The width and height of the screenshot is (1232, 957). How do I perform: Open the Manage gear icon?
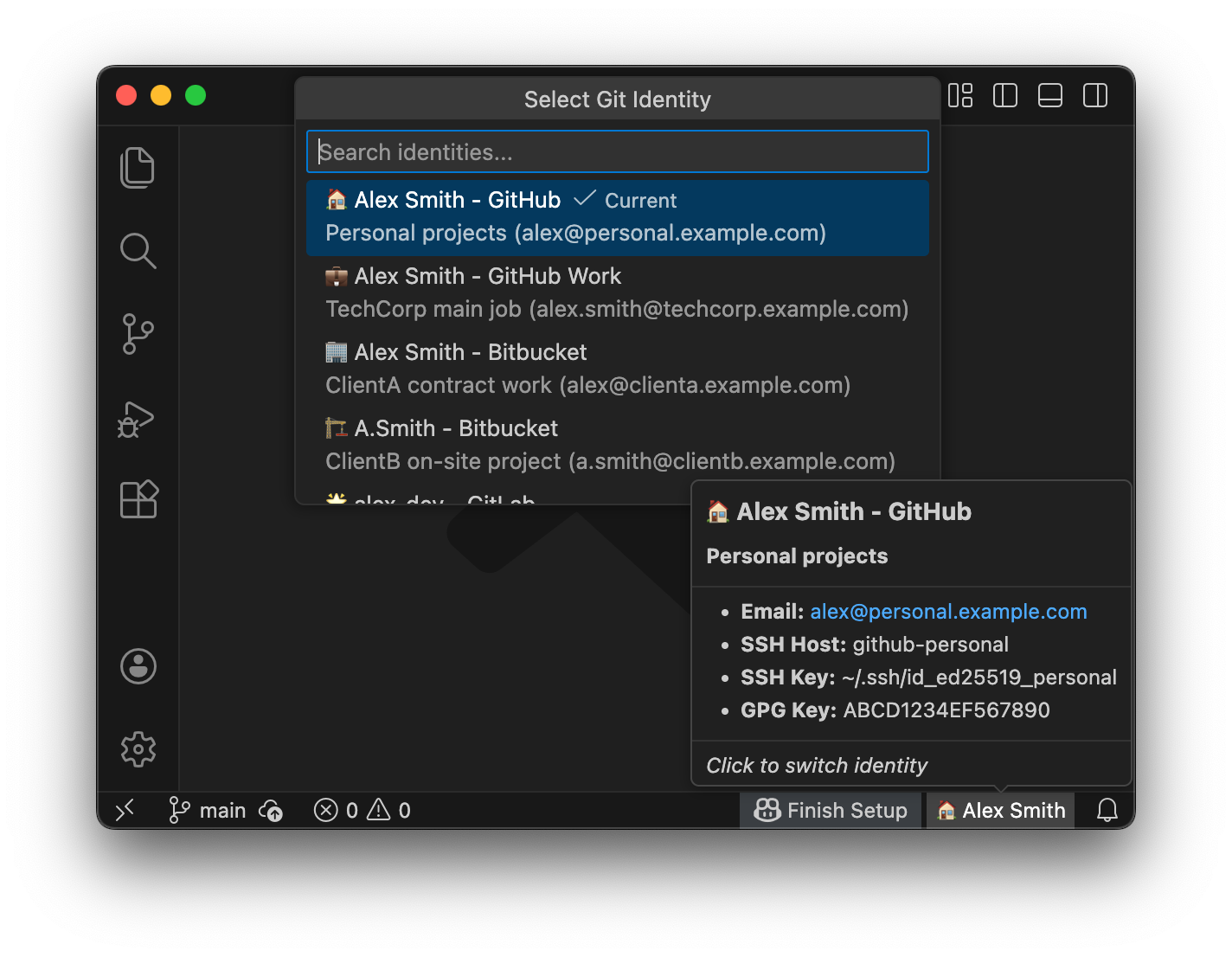pyautogui.click(x=138, y=749)
